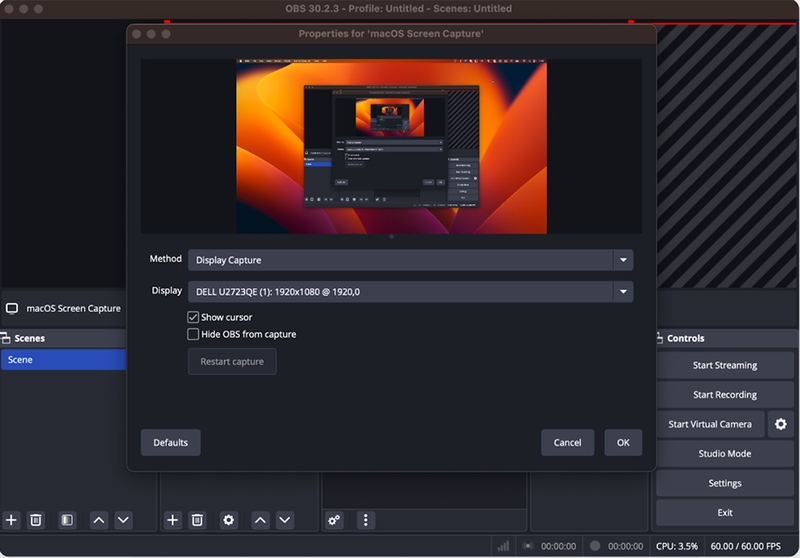Open the Display selection dropdown
Viewport: 800px width, 558px height.
(x=411, y=292)
